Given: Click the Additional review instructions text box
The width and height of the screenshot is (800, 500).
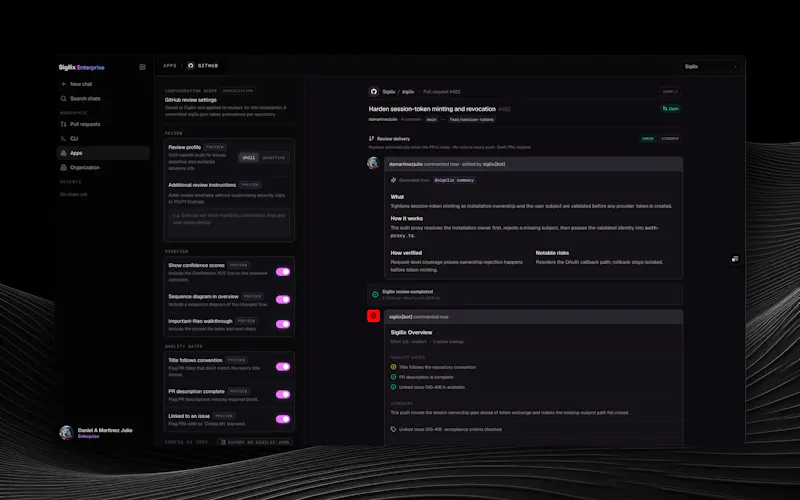Looking at the screenshot, I should tap(229, 222).
